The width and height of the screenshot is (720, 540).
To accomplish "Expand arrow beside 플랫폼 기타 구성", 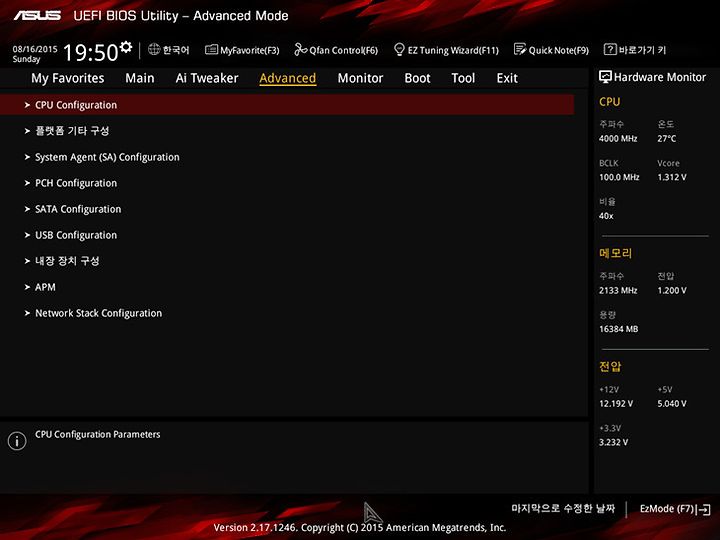I will click(x=27, y=131).
